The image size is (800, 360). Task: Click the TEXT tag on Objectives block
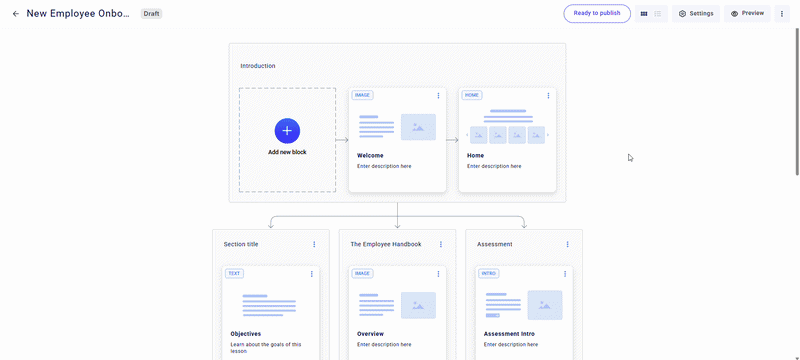(234, 274)
